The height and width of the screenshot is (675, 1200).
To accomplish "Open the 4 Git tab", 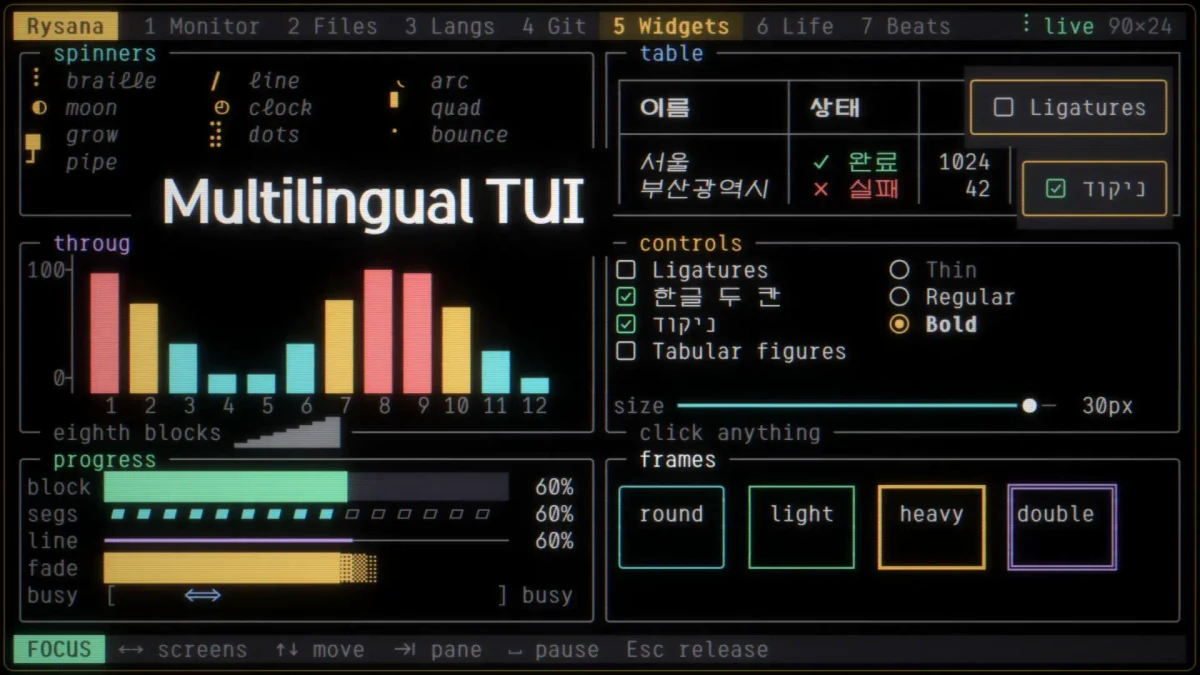I will [x=554, y=26].
